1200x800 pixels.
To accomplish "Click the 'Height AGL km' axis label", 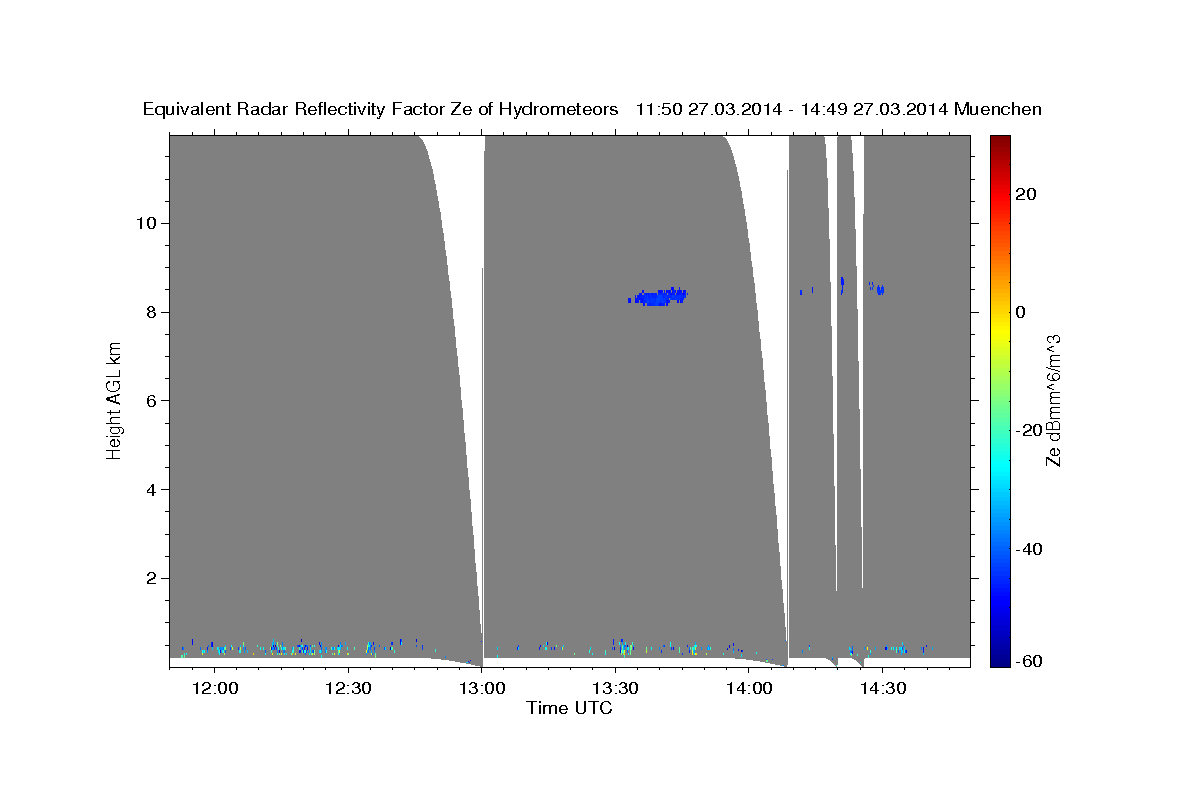I will coord(114,401).
